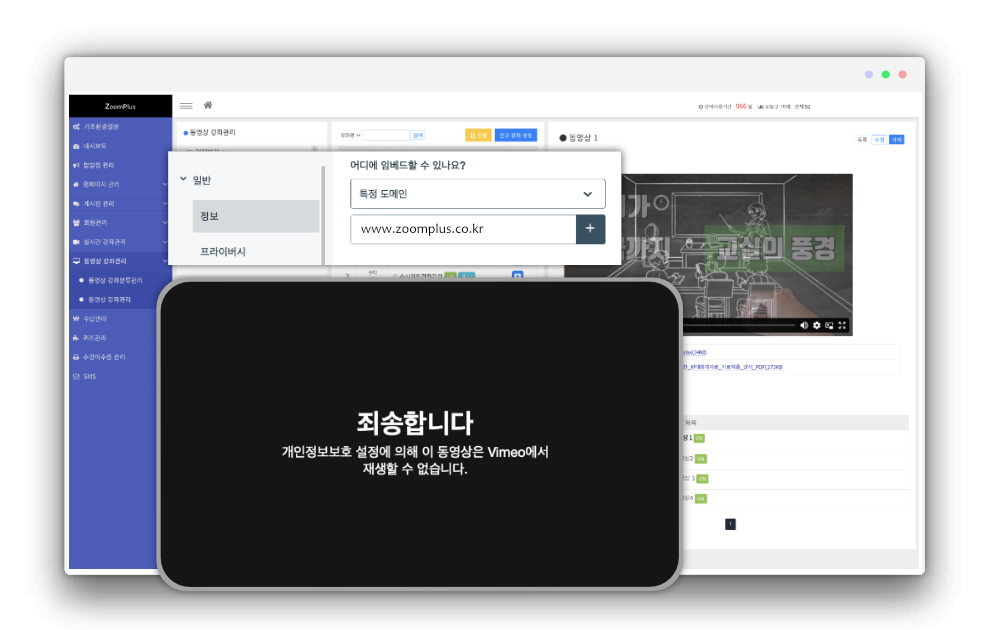Click the video progress bar
The image size is (1000, 630).
(x=739, y=325)
